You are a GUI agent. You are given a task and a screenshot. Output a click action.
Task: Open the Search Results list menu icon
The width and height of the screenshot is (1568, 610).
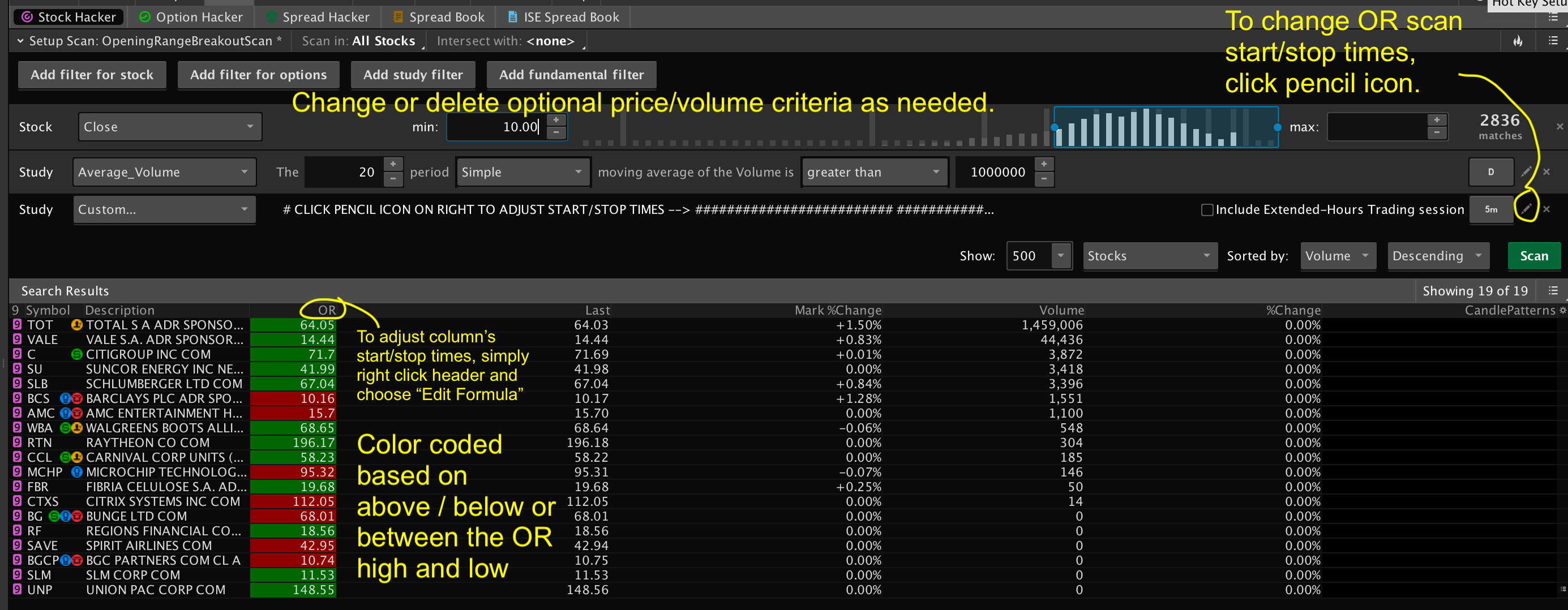point(1553,290)
